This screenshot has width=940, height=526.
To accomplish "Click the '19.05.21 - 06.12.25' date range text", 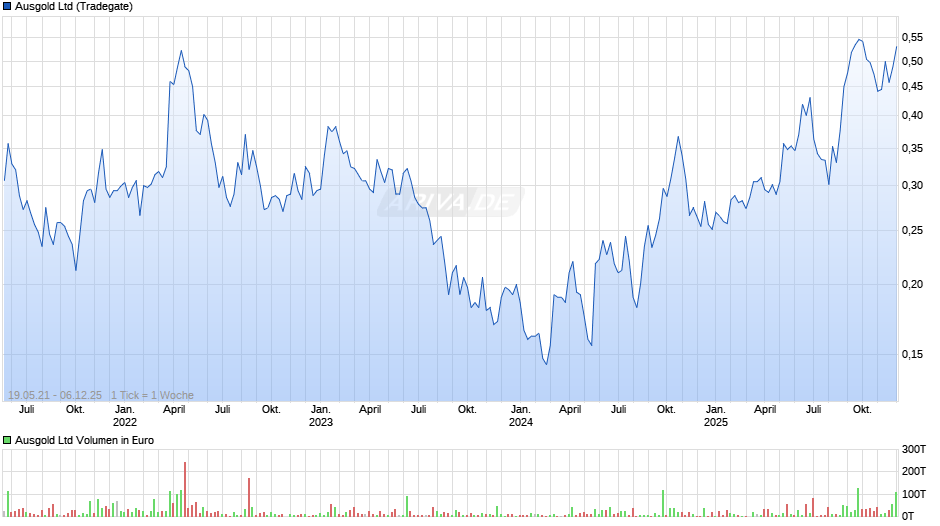I will (55, 395).
